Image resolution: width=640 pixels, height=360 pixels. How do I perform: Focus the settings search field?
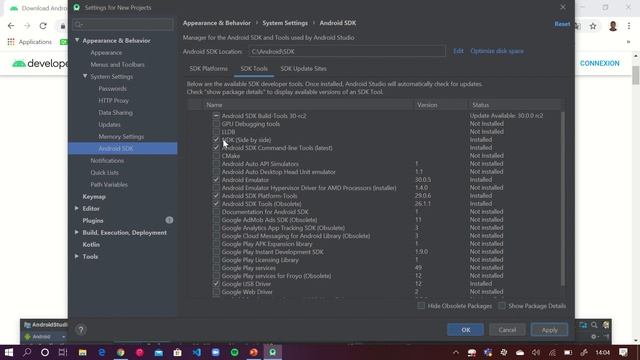[x=122, y=24]
